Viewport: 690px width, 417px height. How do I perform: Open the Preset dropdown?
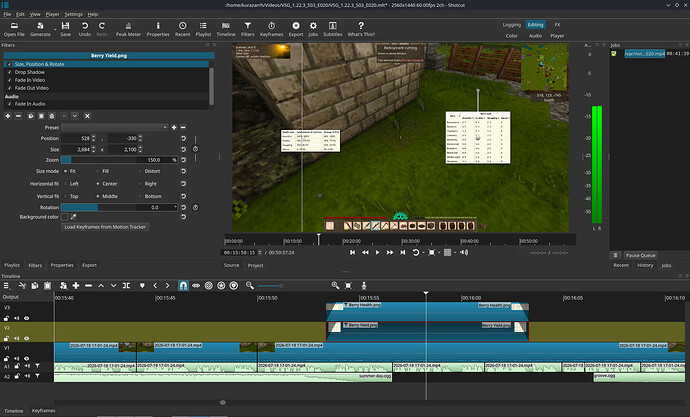pos(114,127)
